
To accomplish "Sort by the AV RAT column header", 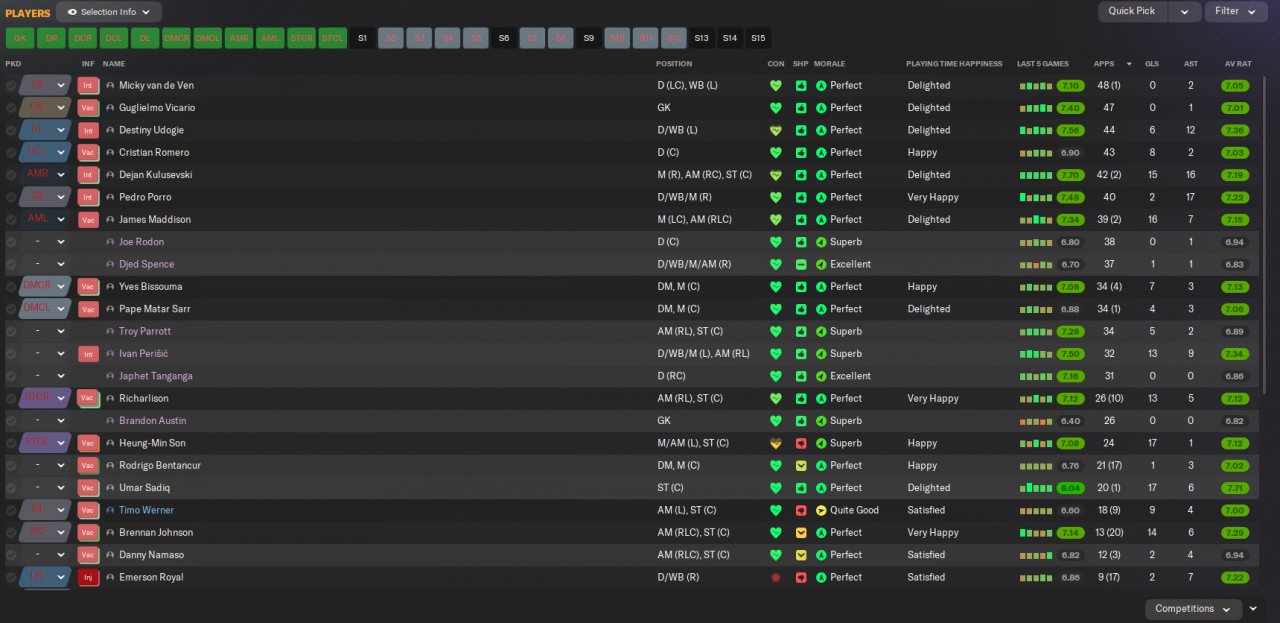I will [x=1238, y=64].
